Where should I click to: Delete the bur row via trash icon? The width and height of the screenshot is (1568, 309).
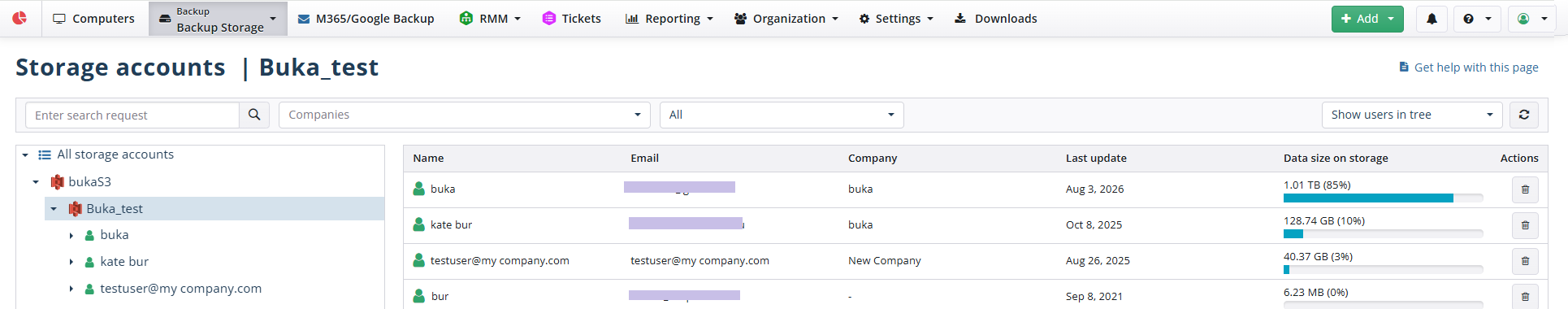pos(1525,297)
